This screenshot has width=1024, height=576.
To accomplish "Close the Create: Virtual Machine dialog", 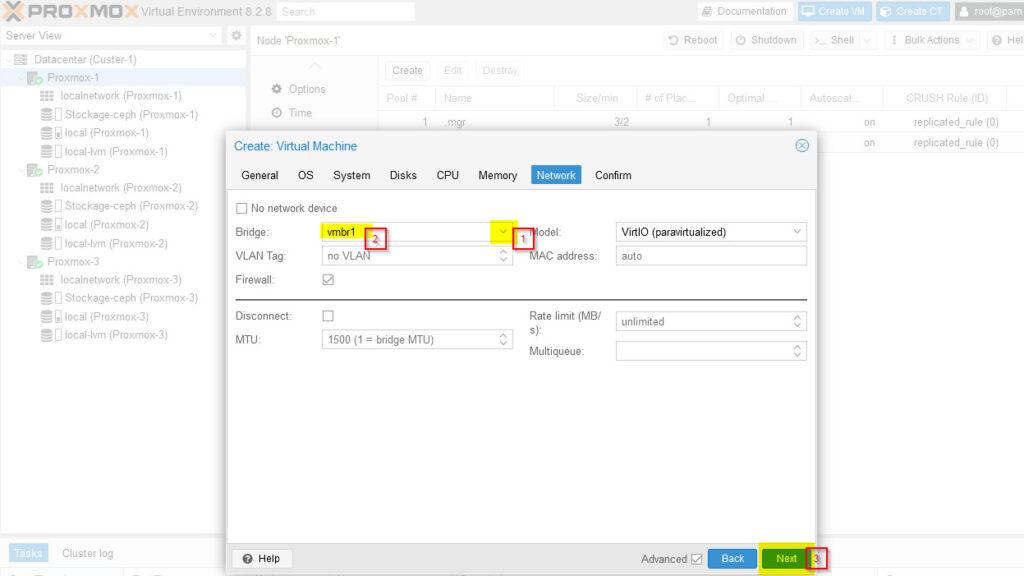I will coord(802,146).
